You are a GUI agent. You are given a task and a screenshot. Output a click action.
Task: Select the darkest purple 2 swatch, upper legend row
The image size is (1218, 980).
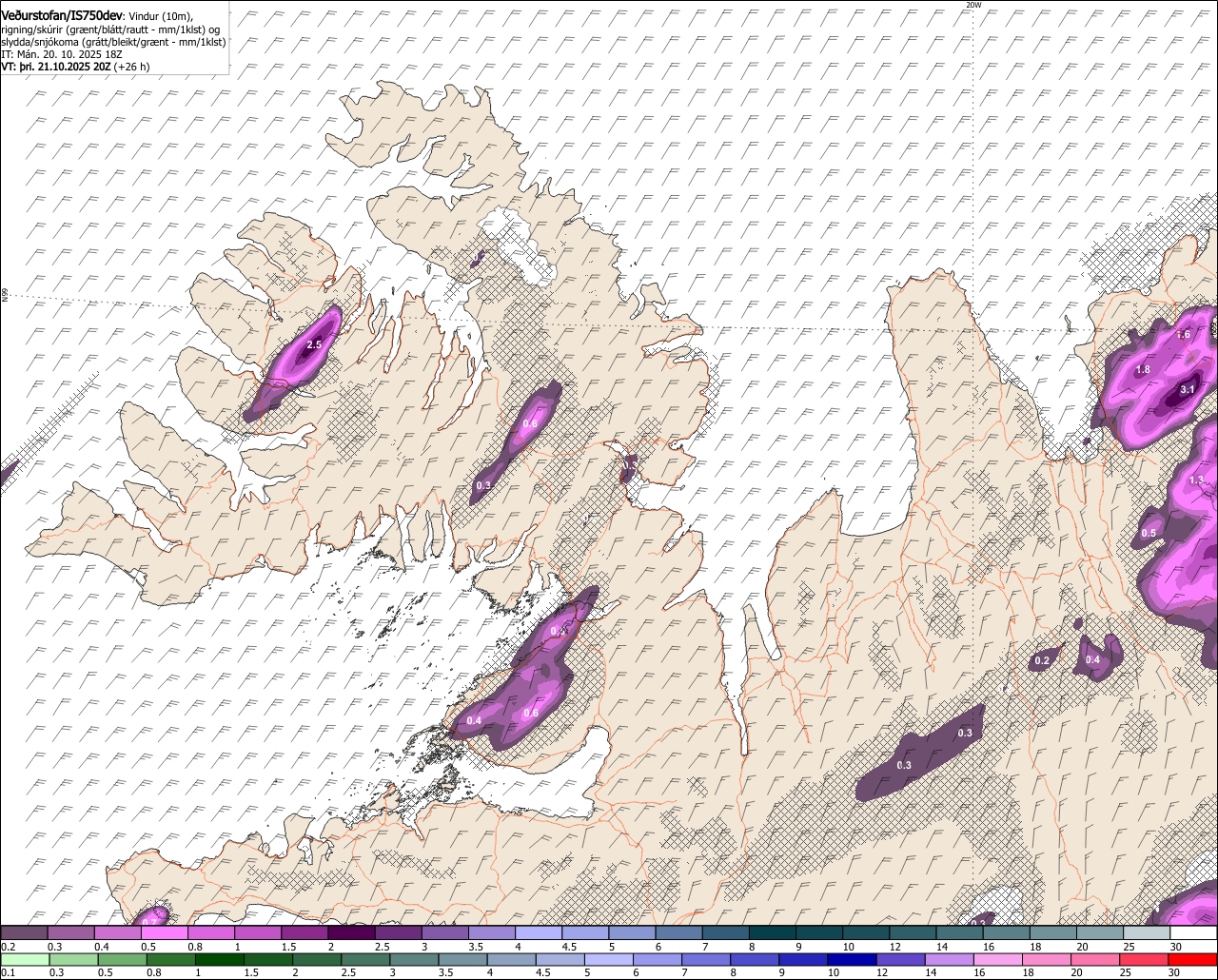[x=351, y=932]
